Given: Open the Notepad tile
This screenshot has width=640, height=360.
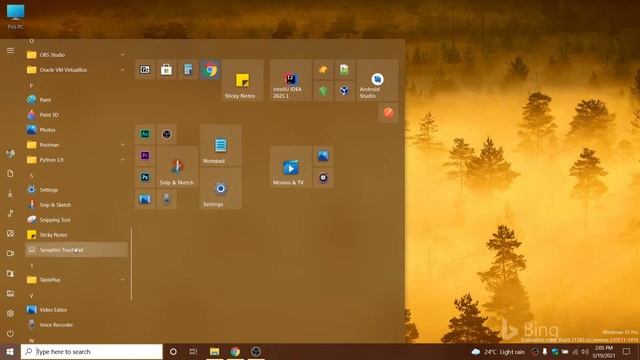Looking at the screenshot, I should [x=221, y=145].
